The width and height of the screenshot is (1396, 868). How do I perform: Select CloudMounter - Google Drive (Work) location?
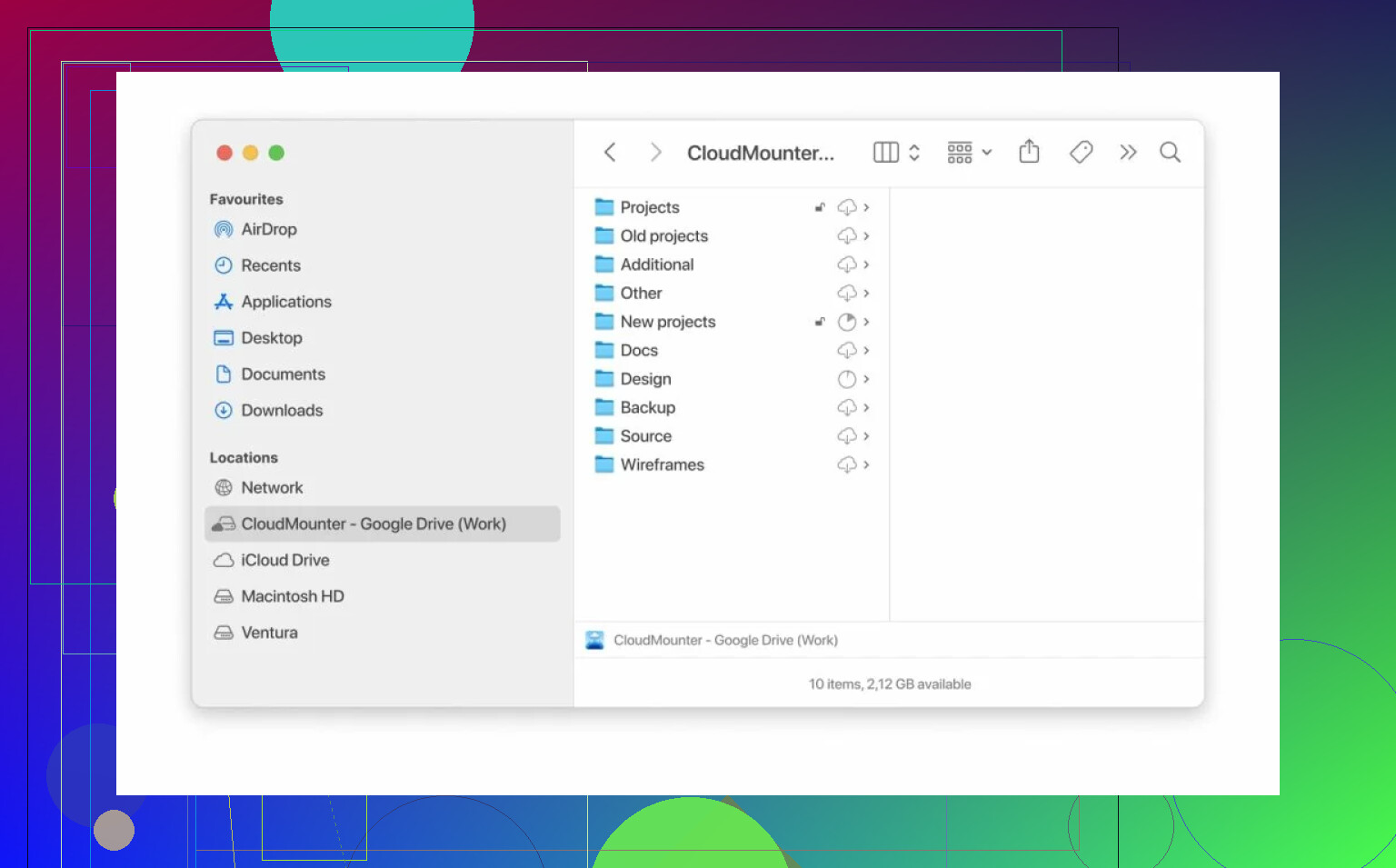(x=383, y=524)
